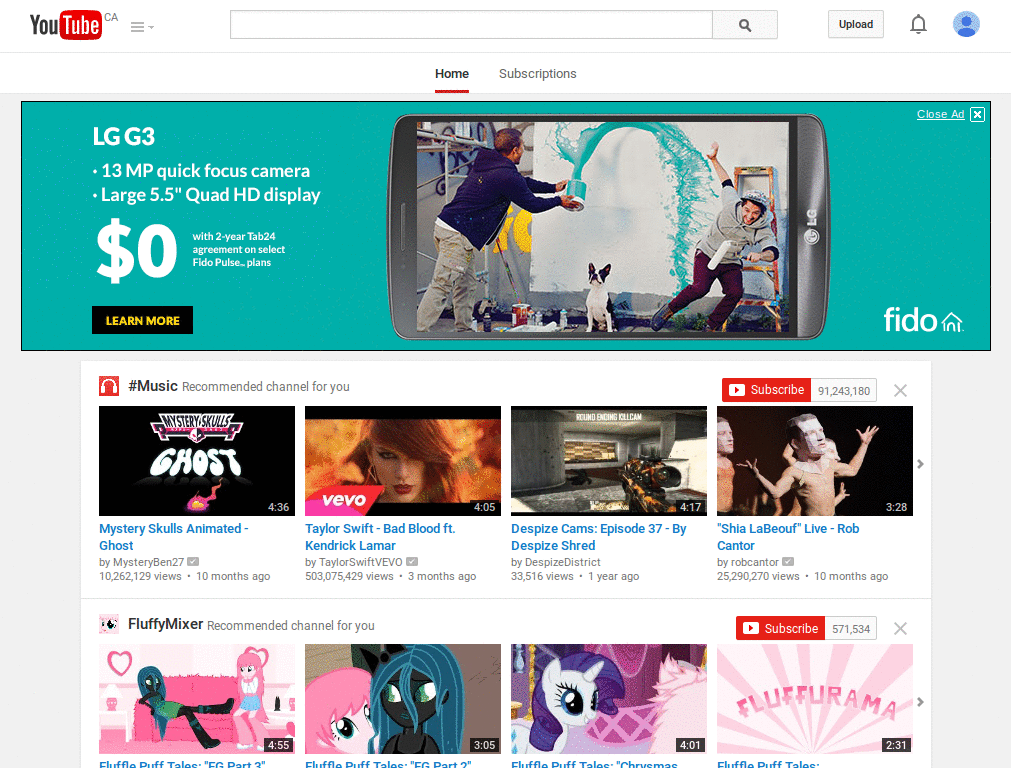
Task: Open Despize Cams: Episode 37 title
Action: click(x=599, y=537)
